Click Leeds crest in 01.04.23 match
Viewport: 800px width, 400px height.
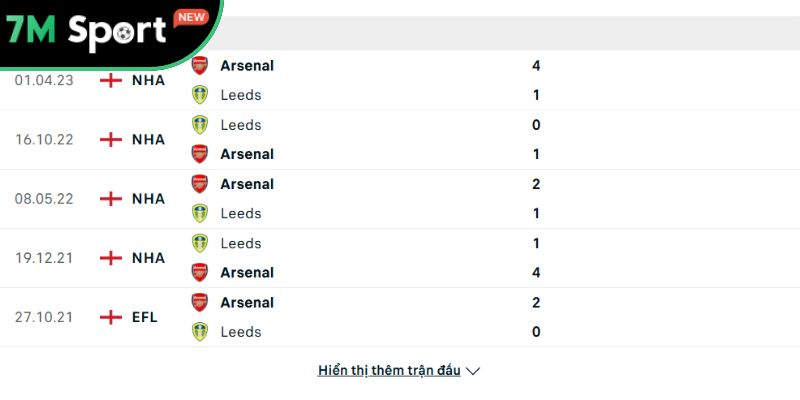(200, 95)
